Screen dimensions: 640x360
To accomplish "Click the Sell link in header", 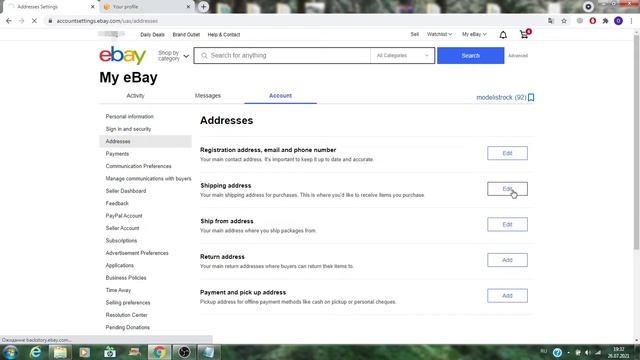I will pos(414,34).
